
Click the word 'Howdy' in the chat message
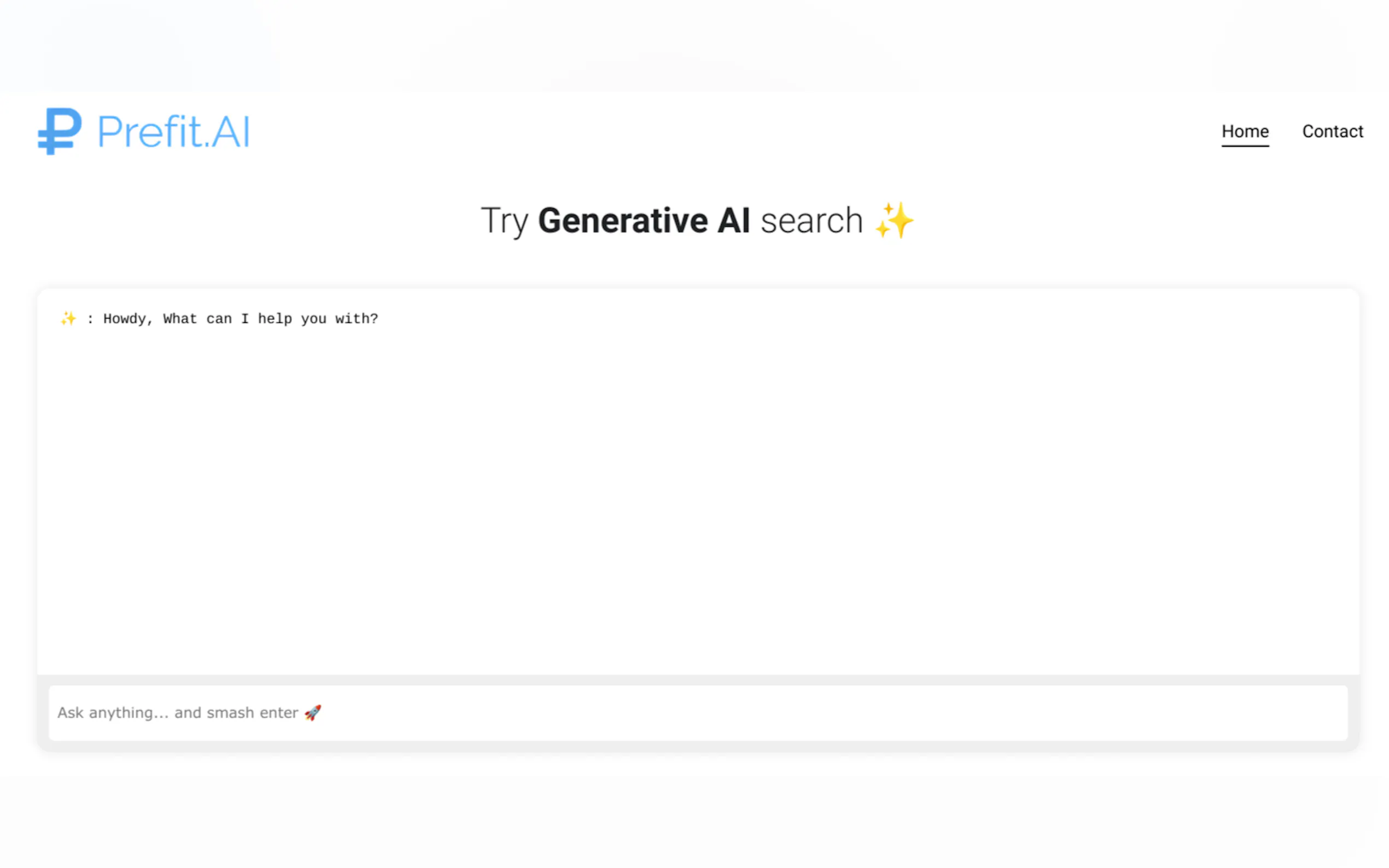[x=125, y=319]
